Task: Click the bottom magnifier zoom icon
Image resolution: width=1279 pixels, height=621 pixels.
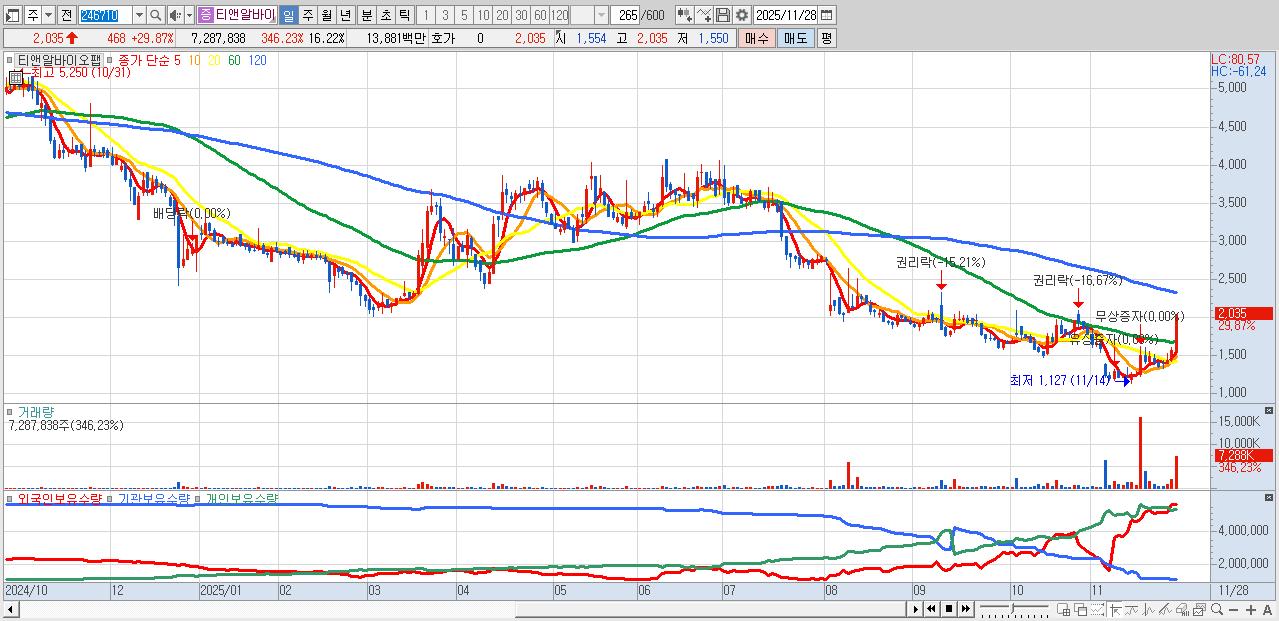Action: click(x=1217, y=609)
